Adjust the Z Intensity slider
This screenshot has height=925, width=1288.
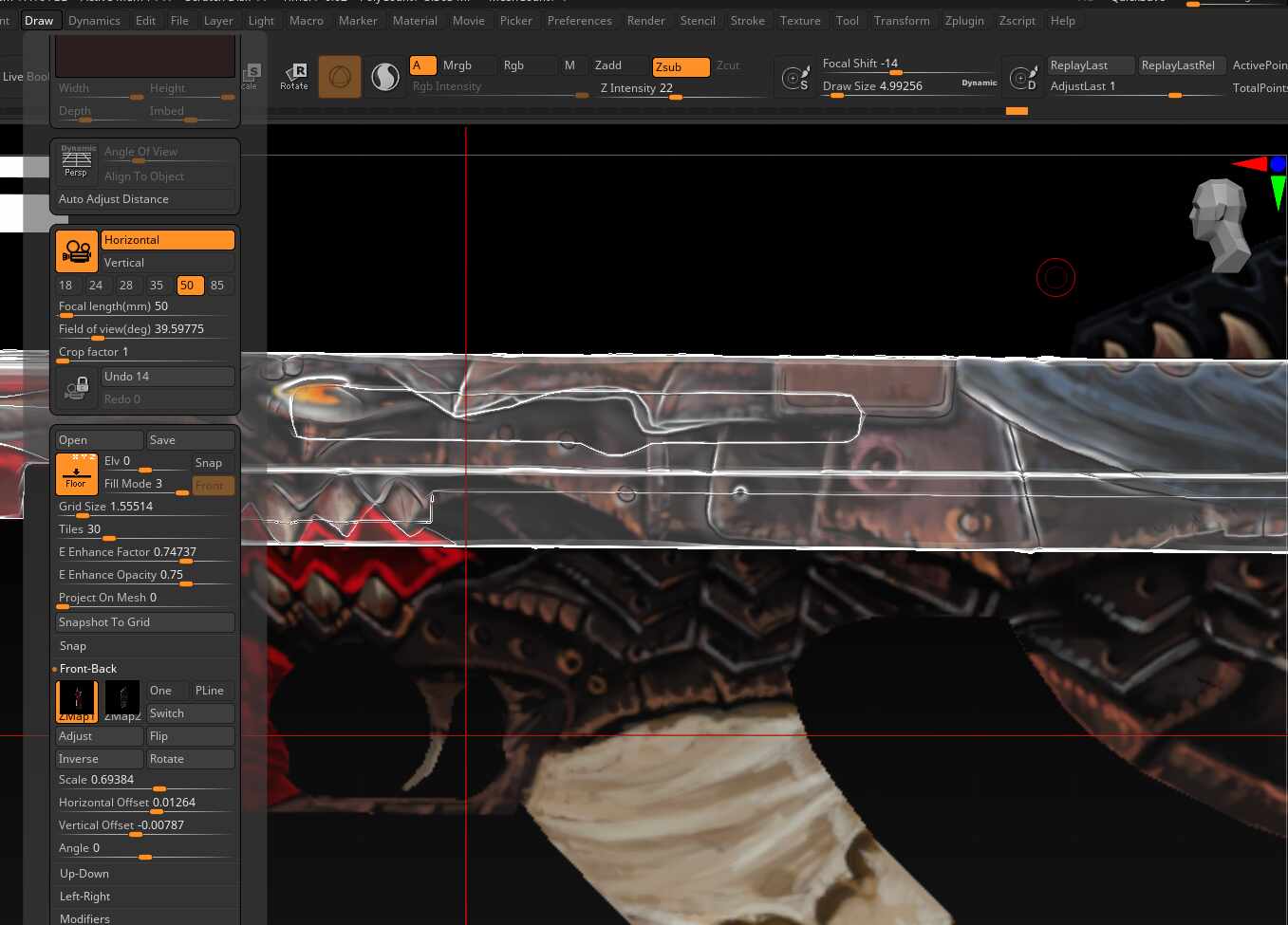pos(677,100)
